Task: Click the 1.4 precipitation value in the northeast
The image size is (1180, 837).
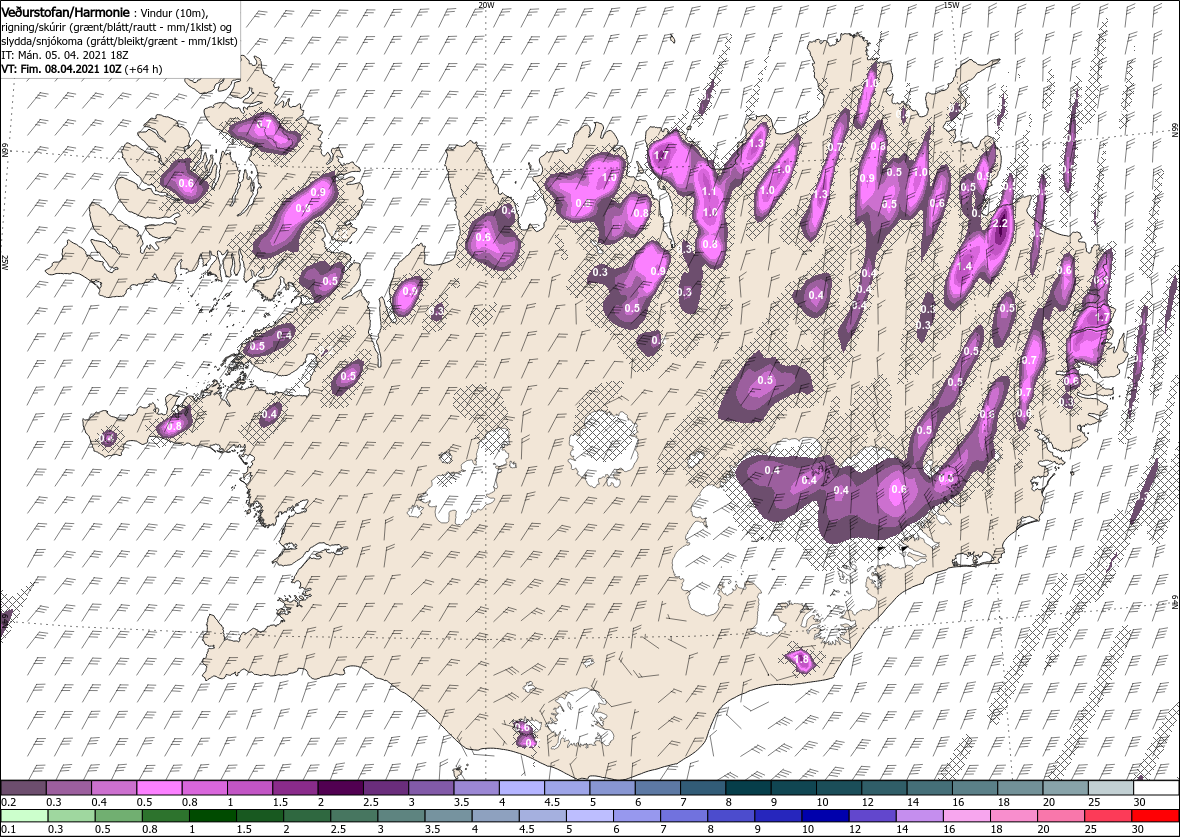Action: (964, 266)
